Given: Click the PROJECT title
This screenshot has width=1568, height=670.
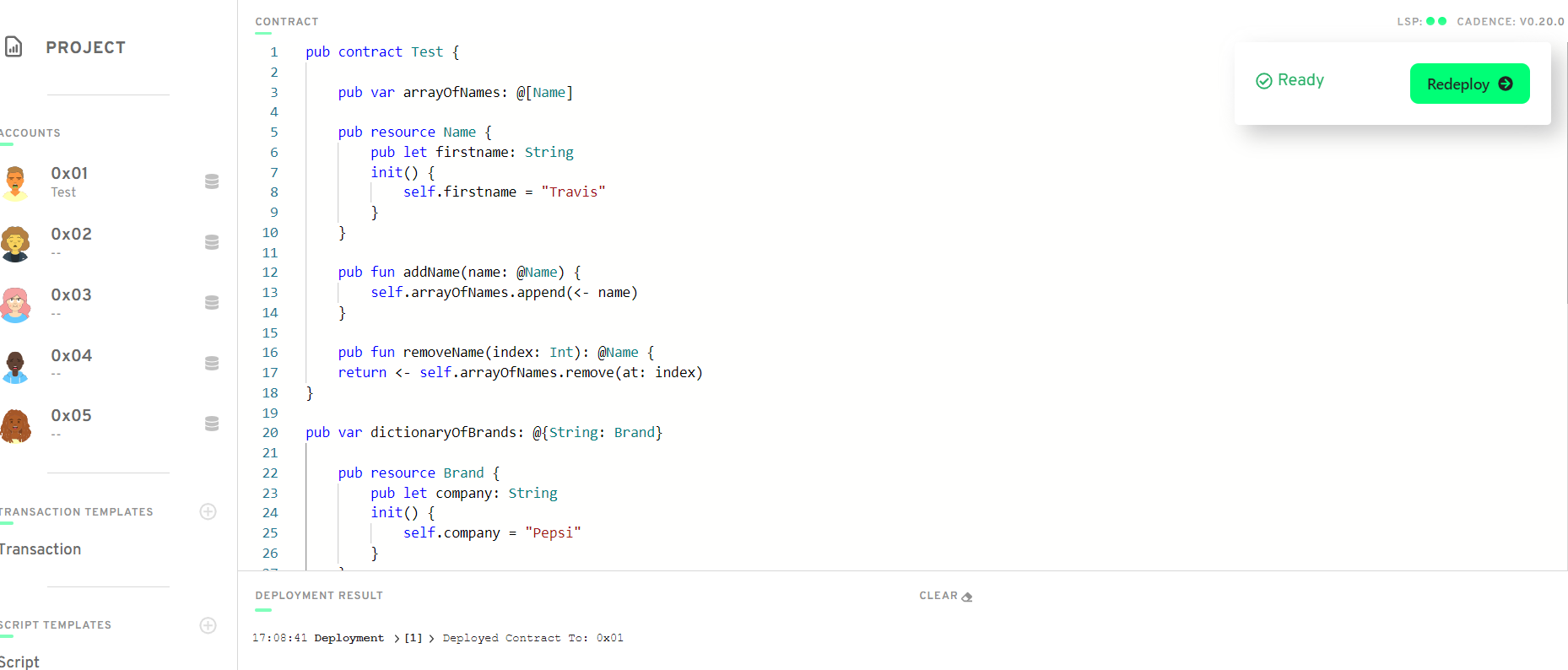Looking at the screenshot, I should (86, 47).
